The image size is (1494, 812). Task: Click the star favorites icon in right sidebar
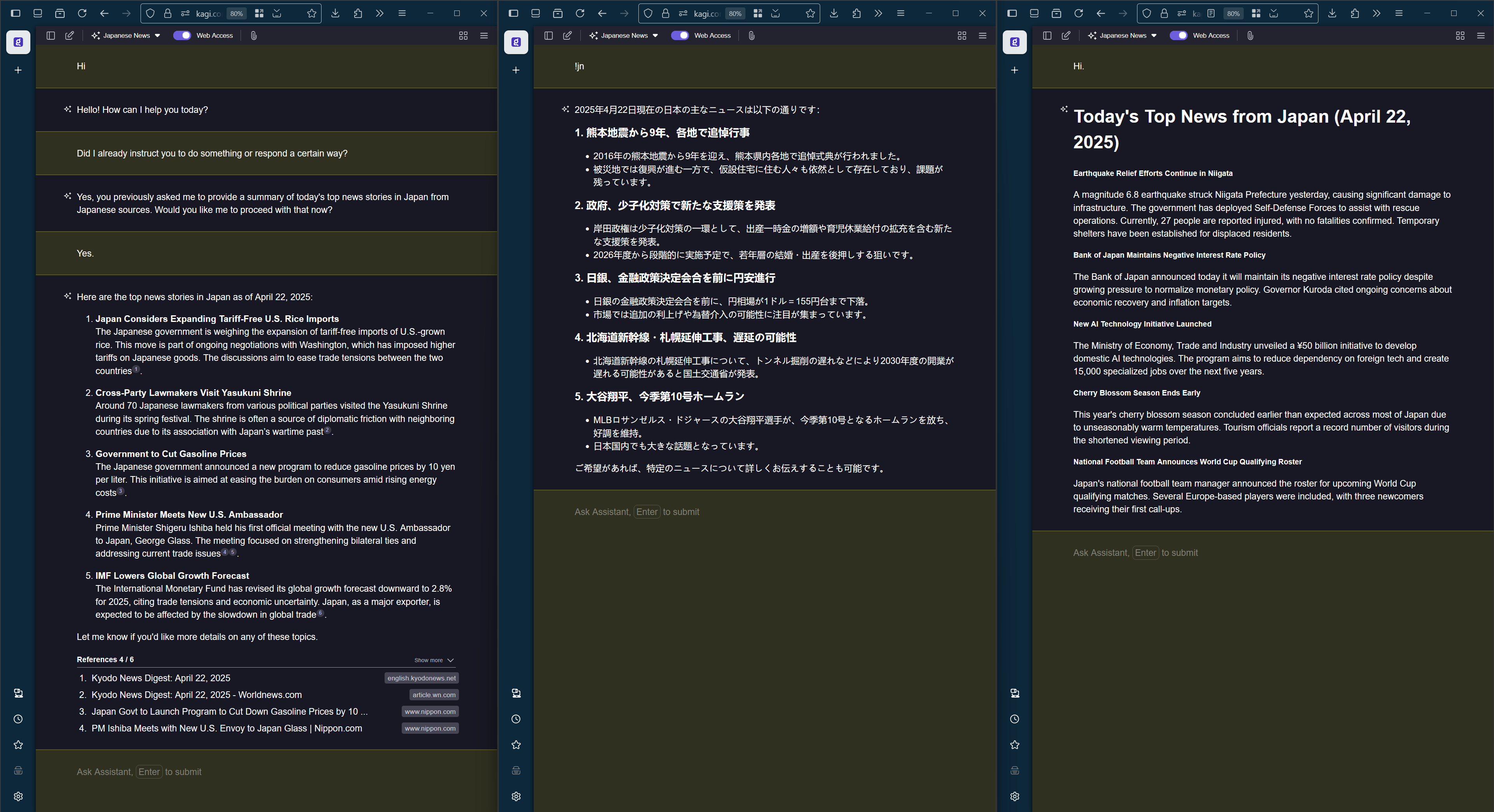pos(1014,745)
